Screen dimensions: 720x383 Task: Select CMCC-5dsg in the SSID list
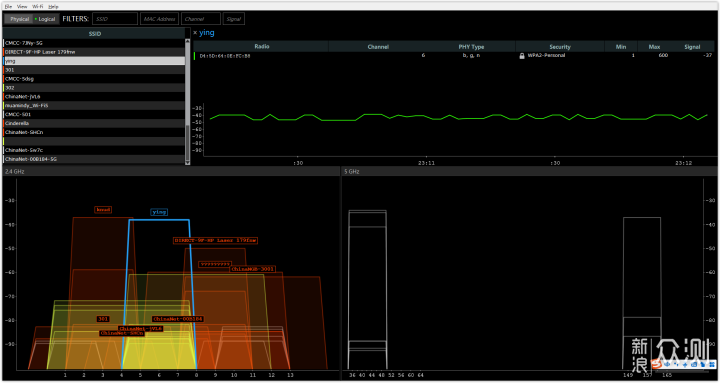click(x=94, y=79)
